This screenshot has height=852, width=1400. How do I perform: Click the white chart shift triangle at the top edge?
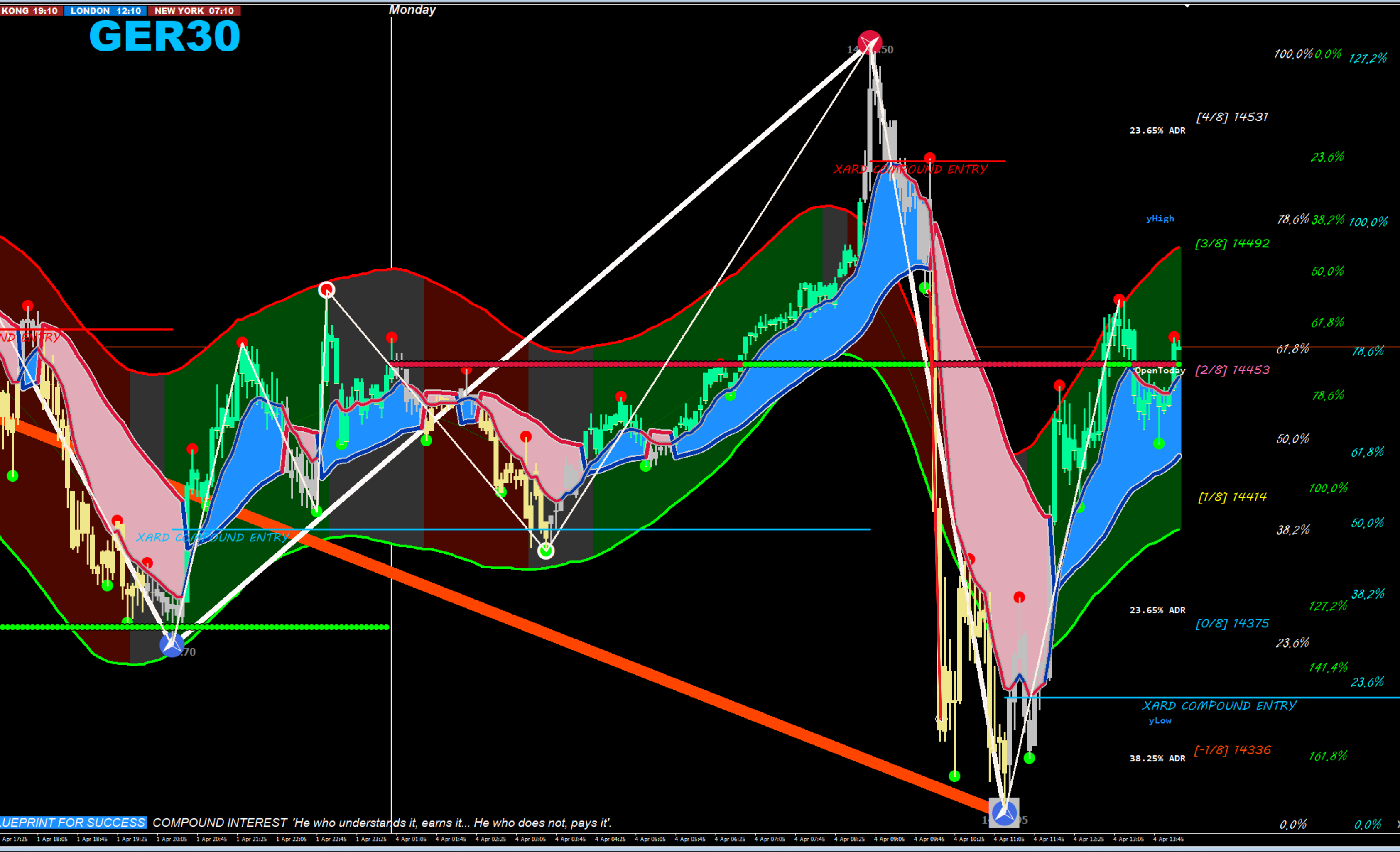tap(1187, 6)
